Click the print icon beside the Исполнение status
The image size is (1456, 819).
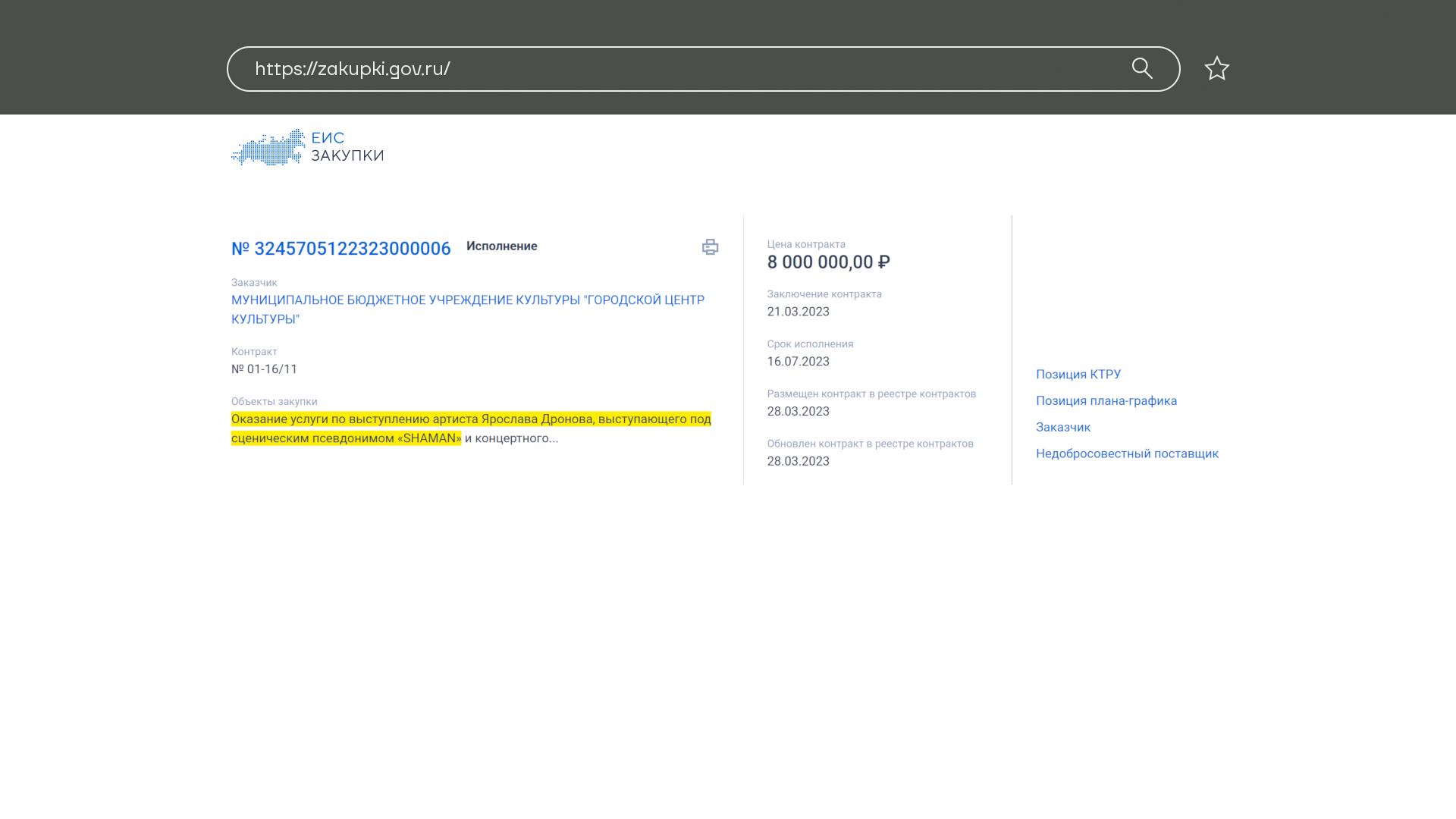710,247
